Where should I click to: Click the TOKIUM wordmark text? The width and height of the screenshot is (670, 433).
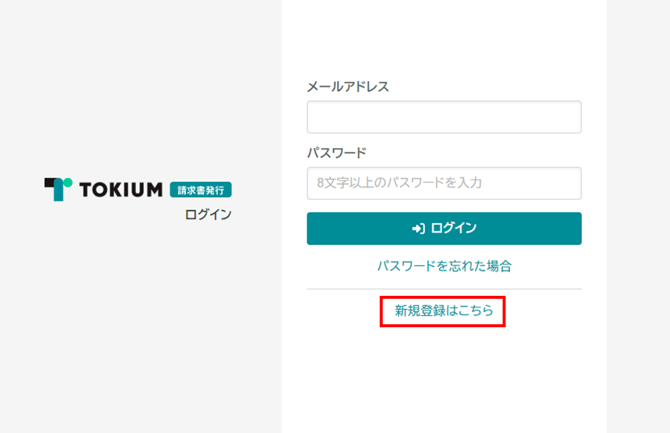coord(120,189)
